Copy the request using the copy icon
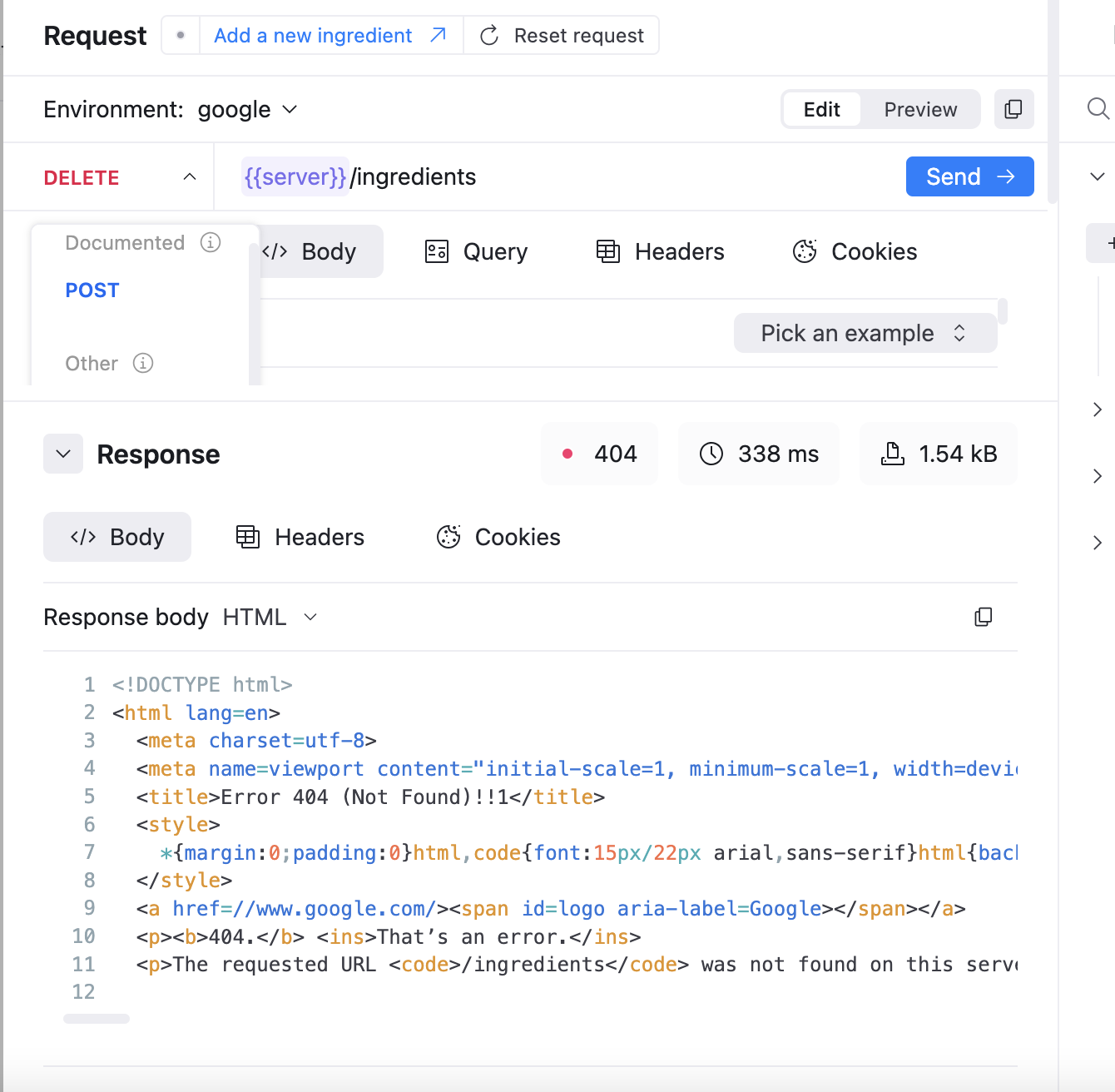This screenshot has width=1115, height=1092. 1013,109
